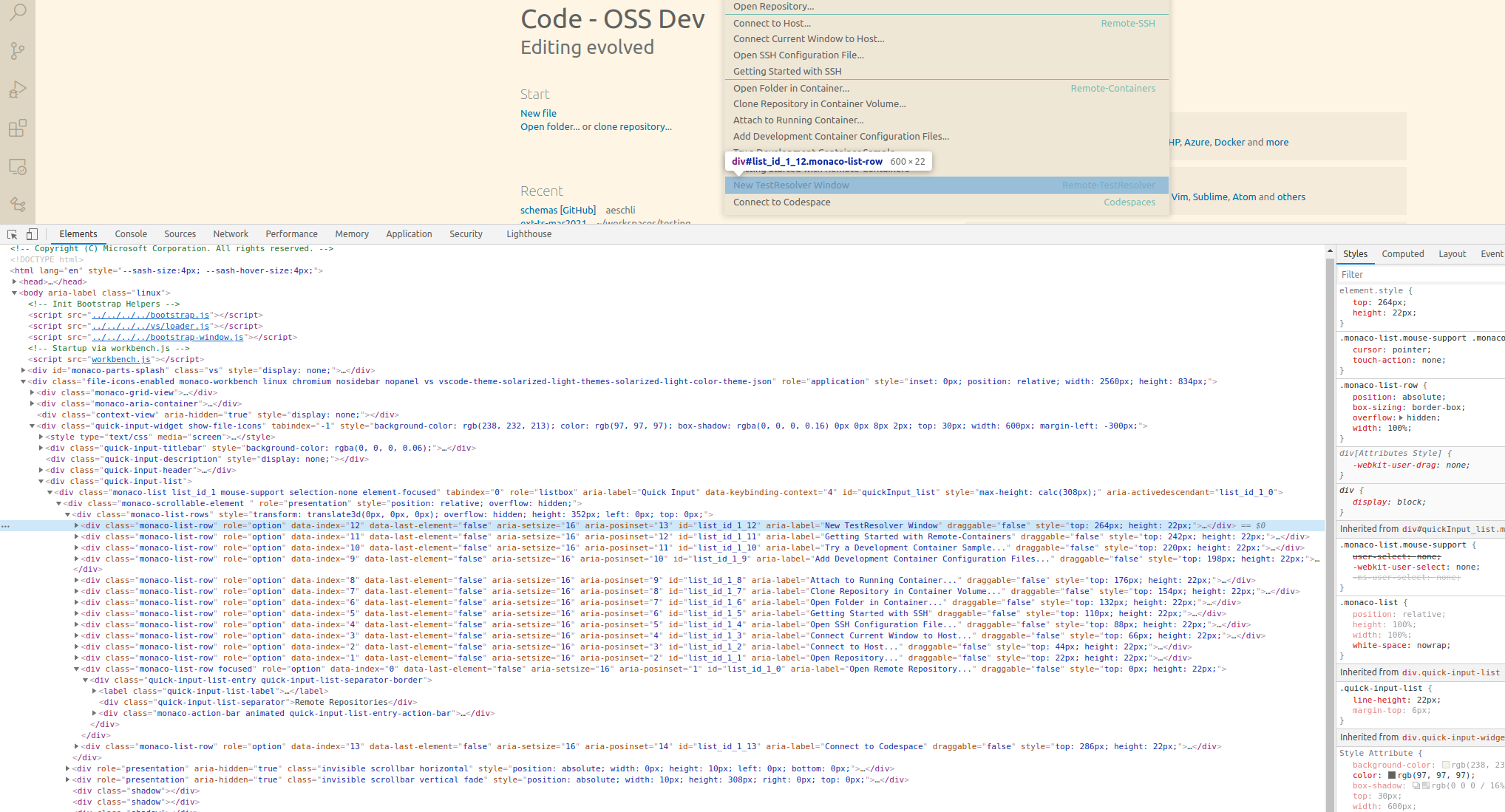1505x812 pixels.
Task: Click the black color swatch for rgb(97,97,97)
Action: 1393,776
